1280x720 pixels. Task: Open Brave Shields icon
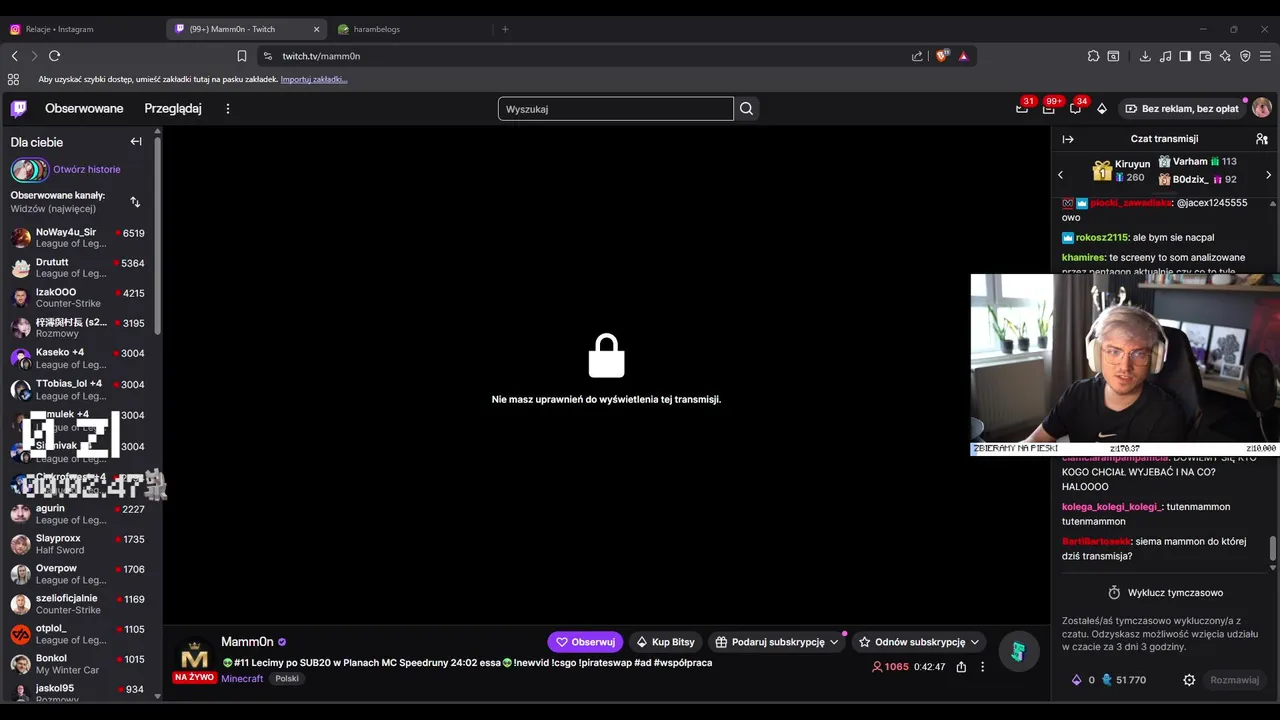coord(941,56)
